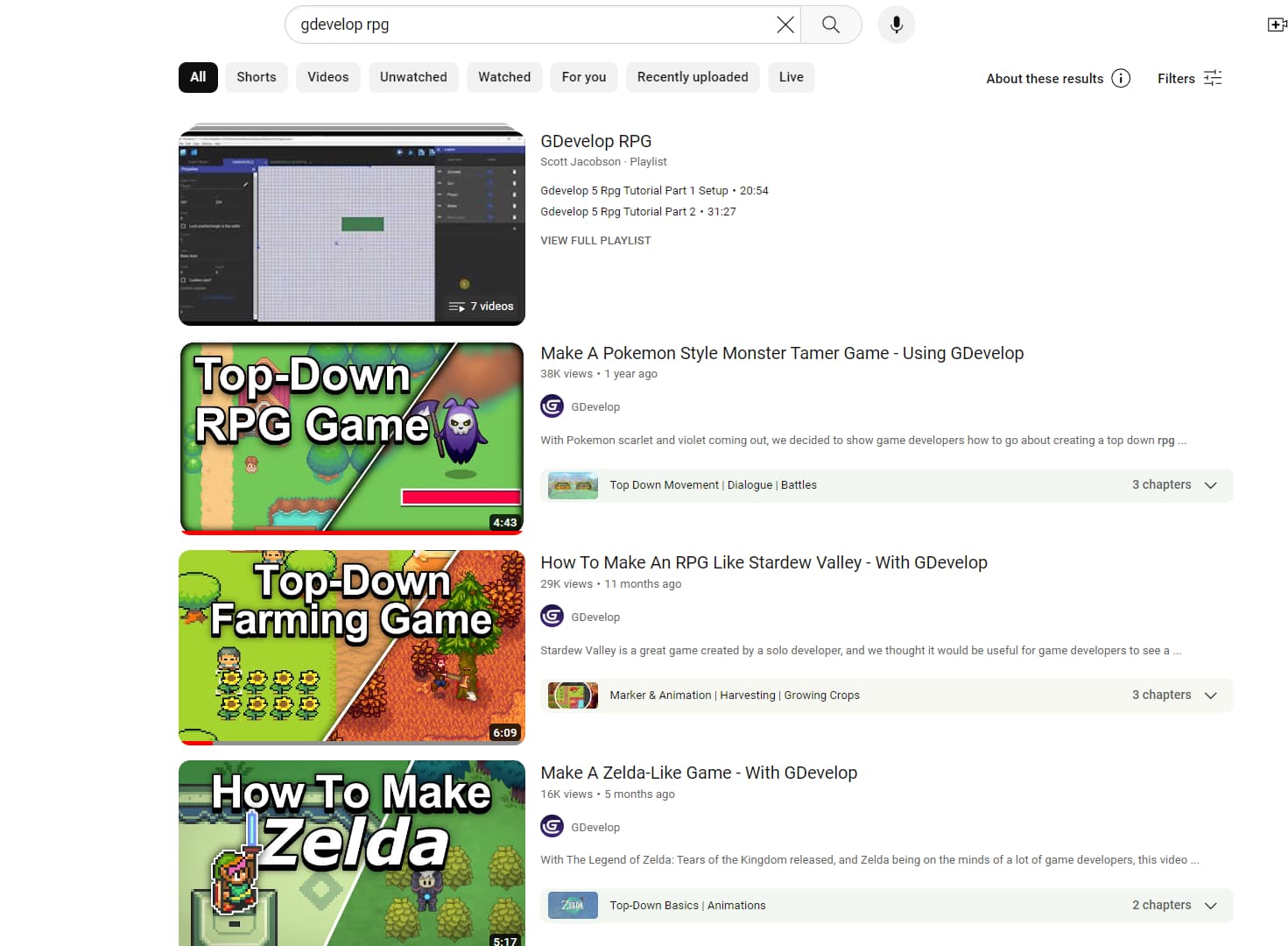This screenshot has width=1288, height=946.
Task: Click the 16K views text
Action: 567,794
